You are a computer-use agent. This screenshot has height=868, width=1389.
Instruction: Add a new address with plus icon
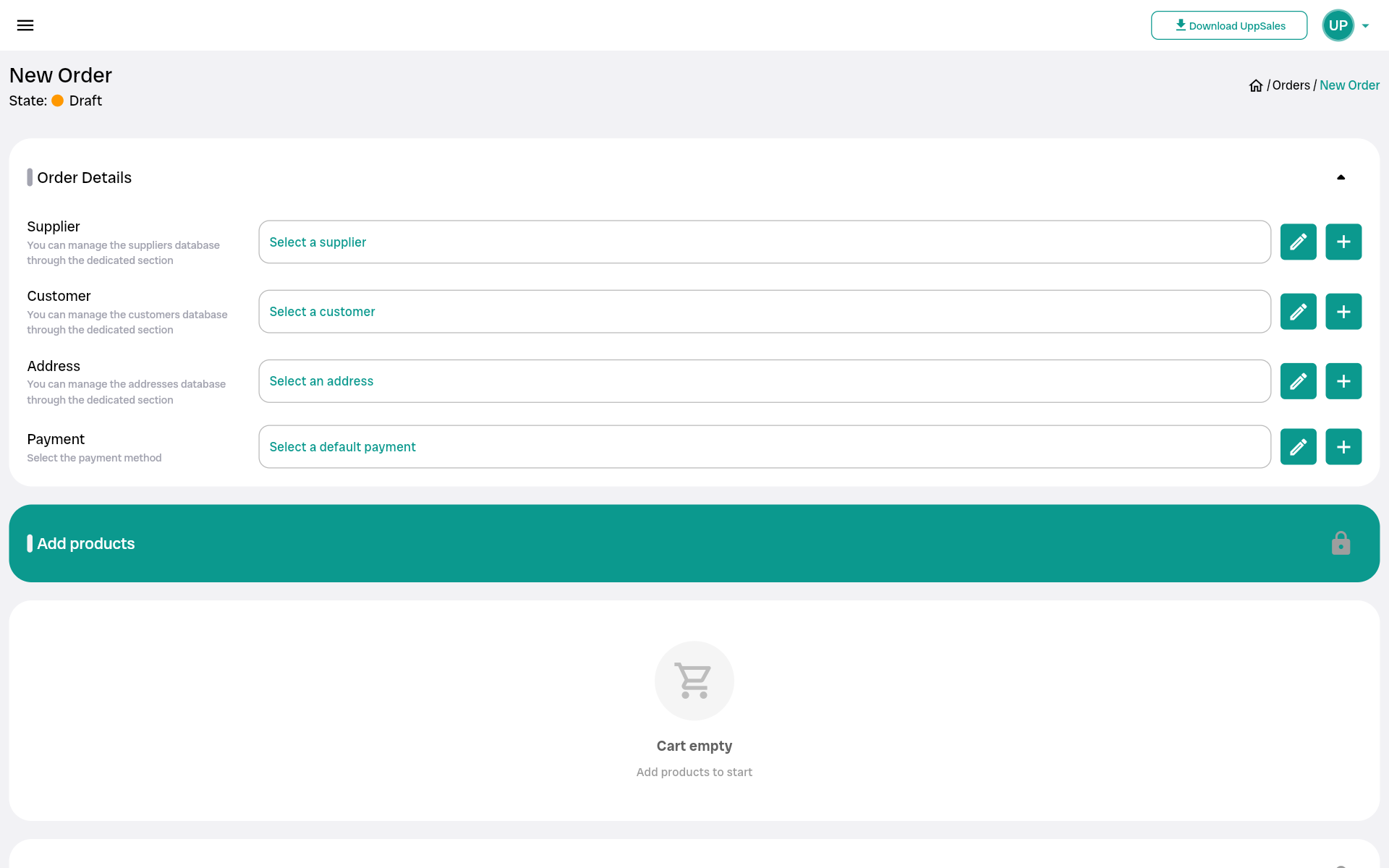(x=1343, y=381)
